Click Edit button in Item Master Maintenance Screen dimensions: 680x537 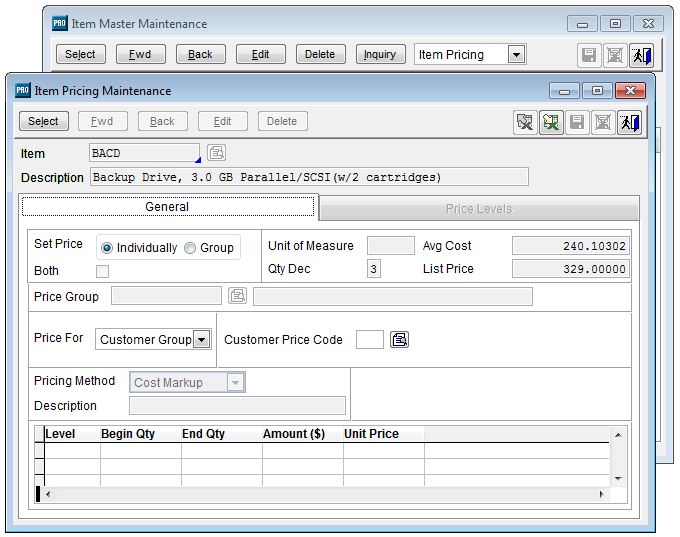point(261,54)
